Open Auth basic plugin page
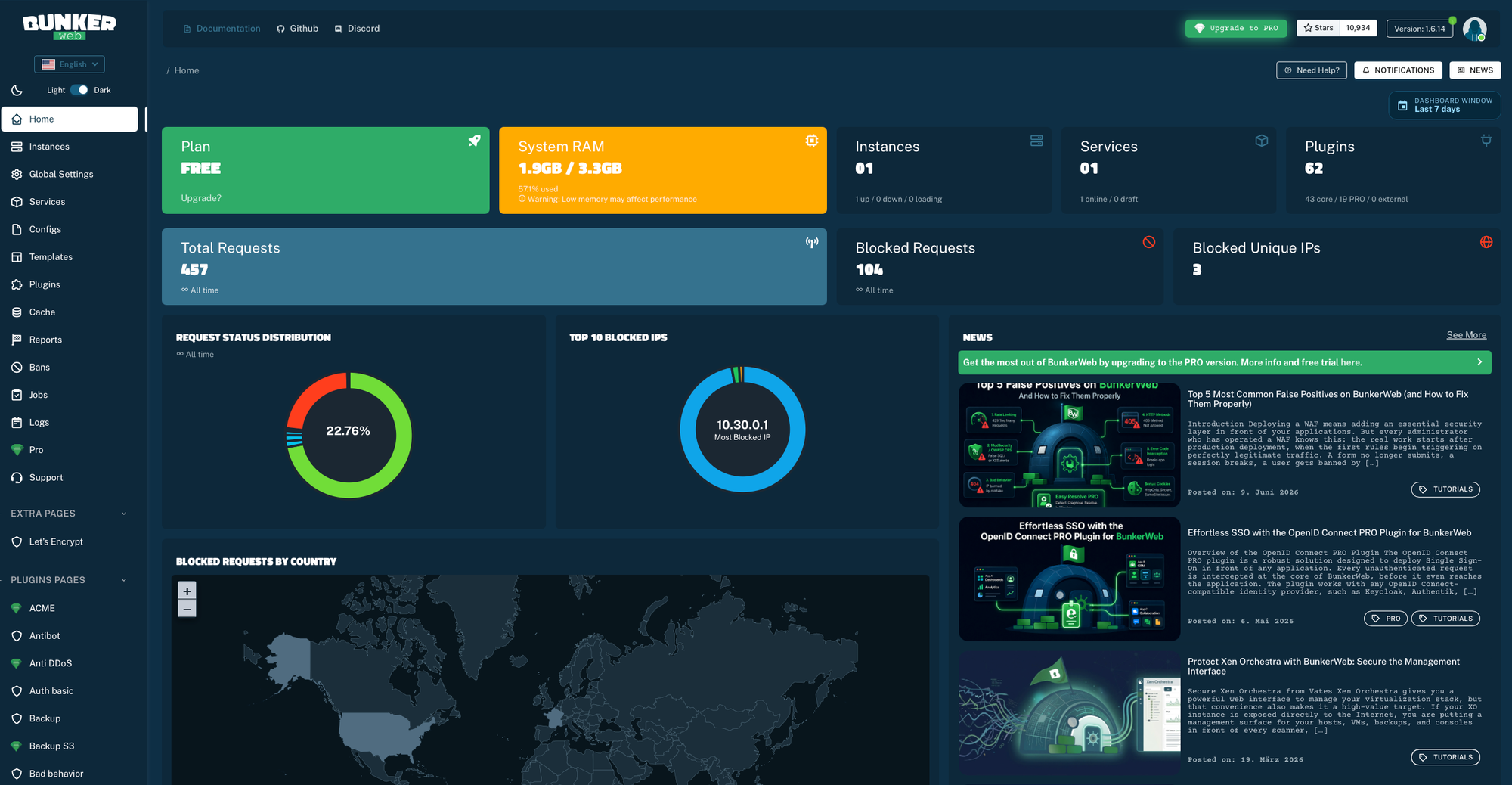1512x785 pixels. click(70, 691)
